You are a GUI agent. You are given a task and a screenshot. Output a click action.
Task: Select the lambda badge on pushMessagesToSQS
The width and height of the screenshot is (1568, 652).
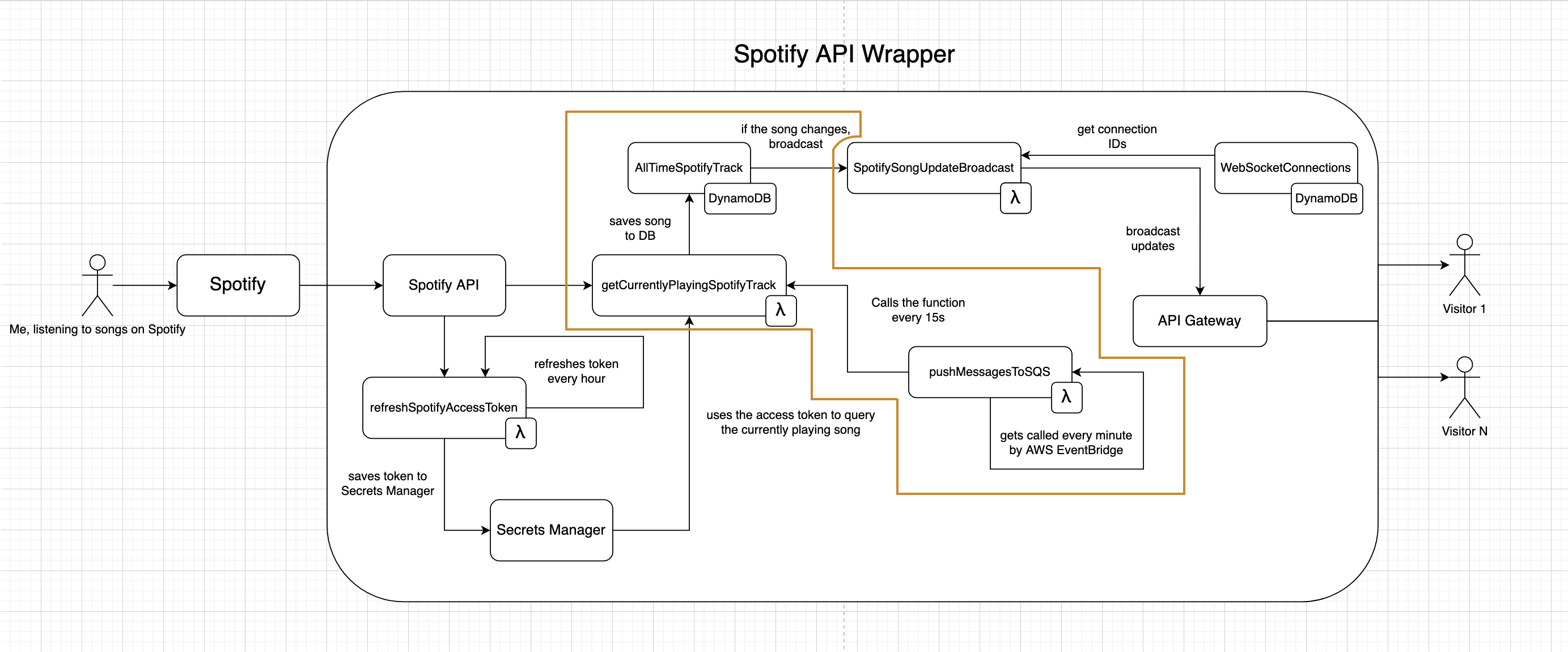[x=1066, y=397]
